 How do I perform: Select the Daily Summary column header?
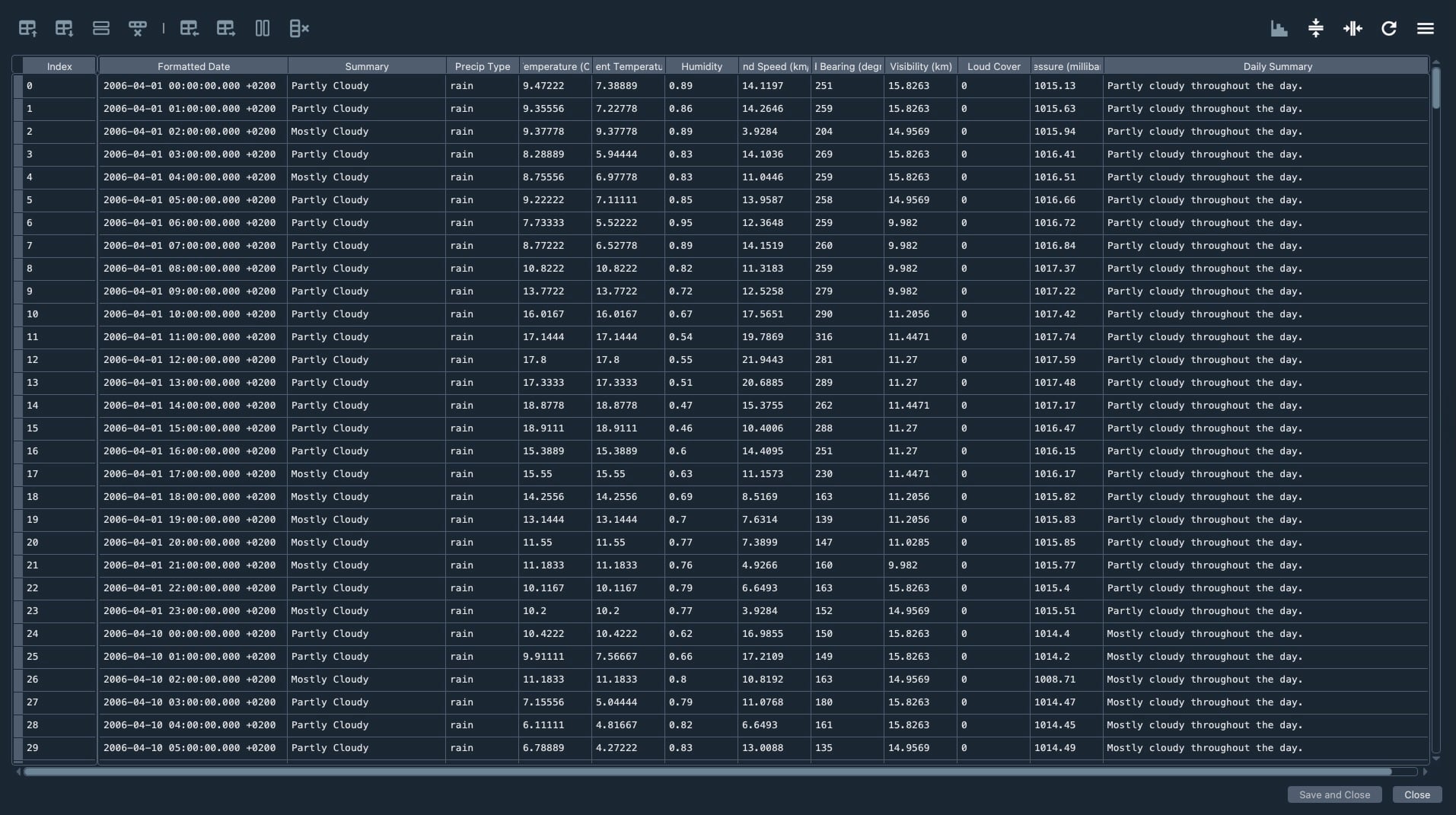pyautogui.click(x=1277, y=66)
